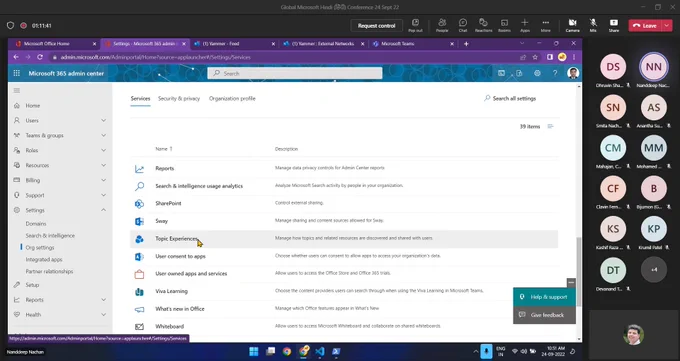
Task: Open Viva Learning settings
Action: pos(171,291)
